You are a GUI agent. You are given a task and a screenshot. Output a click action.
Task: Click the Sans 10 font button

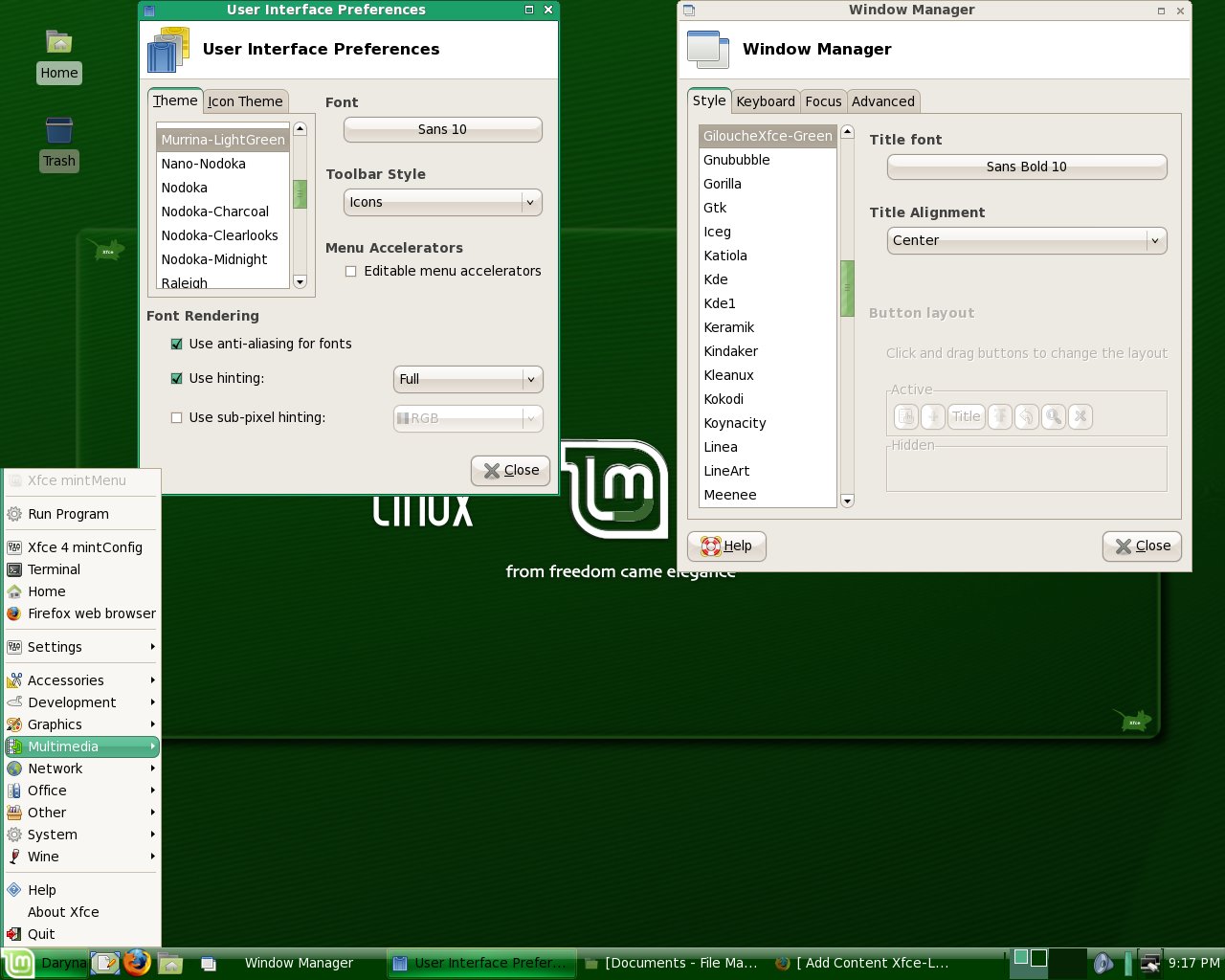click(x=443, y=129)
